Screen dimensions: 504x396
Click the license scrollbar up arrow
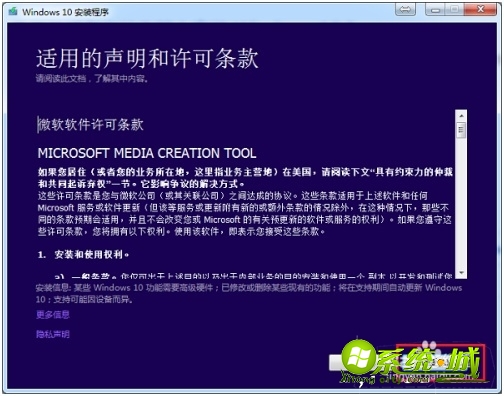click(461, 116)
